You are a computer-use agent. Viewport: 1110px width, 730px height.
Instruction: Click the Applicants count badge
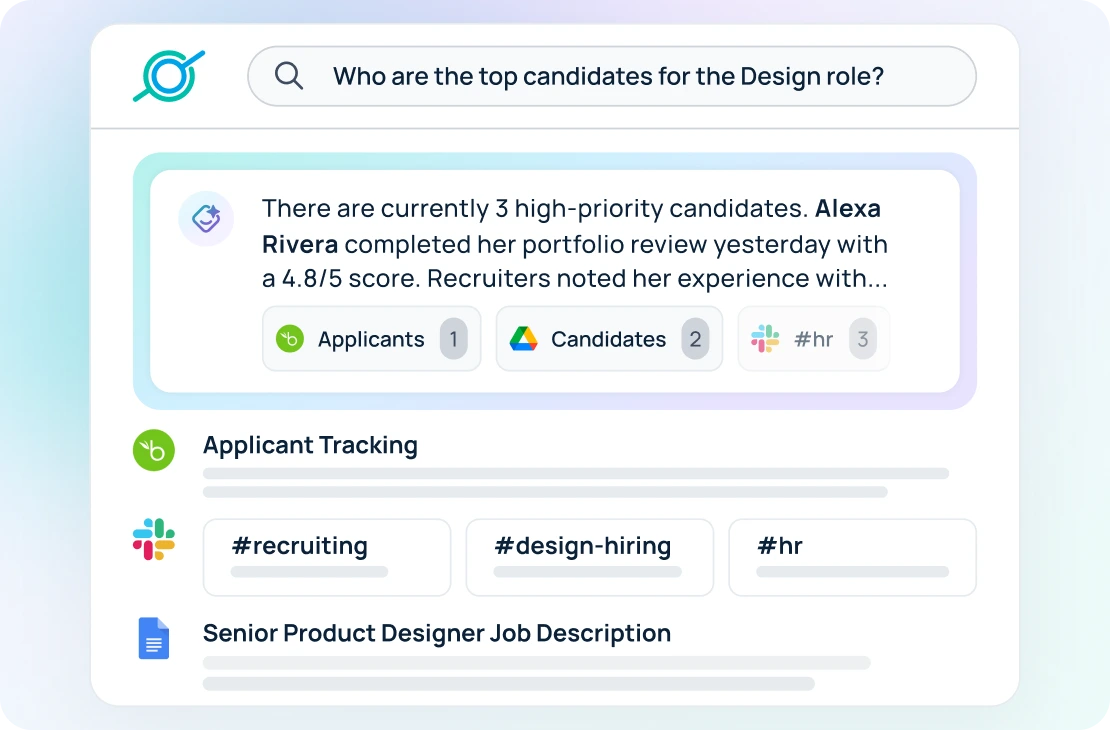(455, 339)
